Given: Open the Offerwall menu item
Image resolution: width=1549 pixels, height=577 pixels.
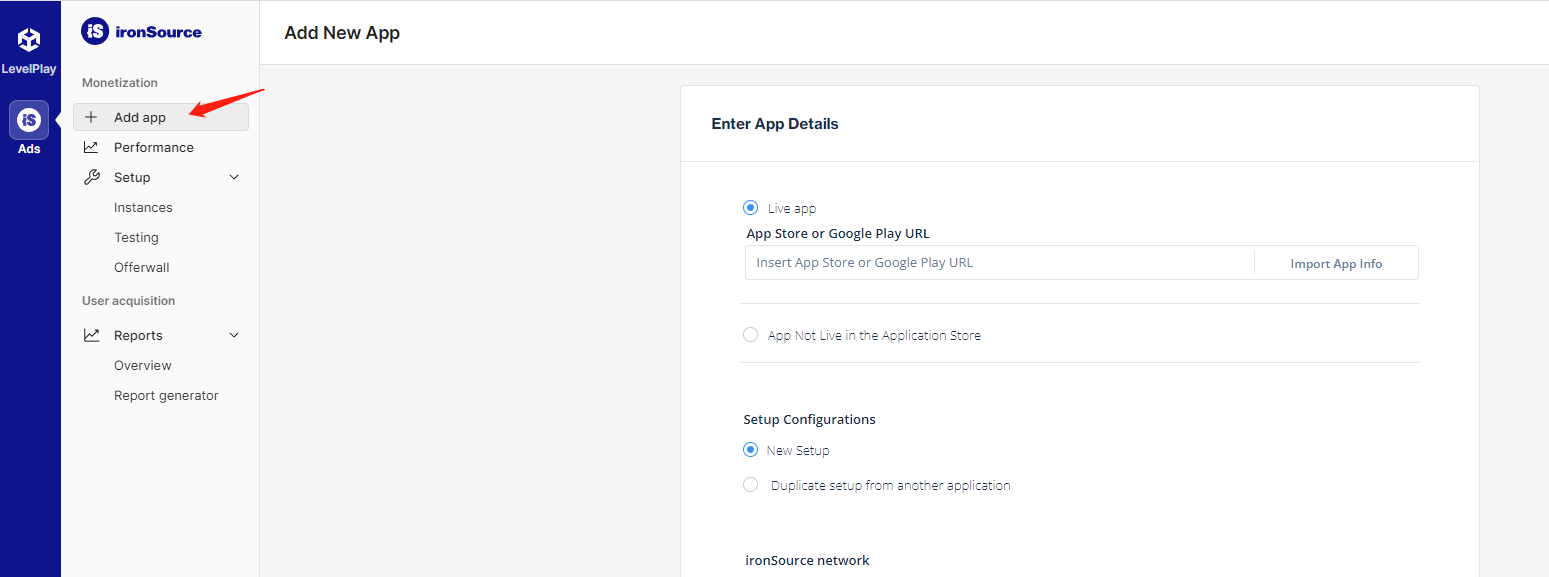Looking at the screenshot, I should 141,267.
